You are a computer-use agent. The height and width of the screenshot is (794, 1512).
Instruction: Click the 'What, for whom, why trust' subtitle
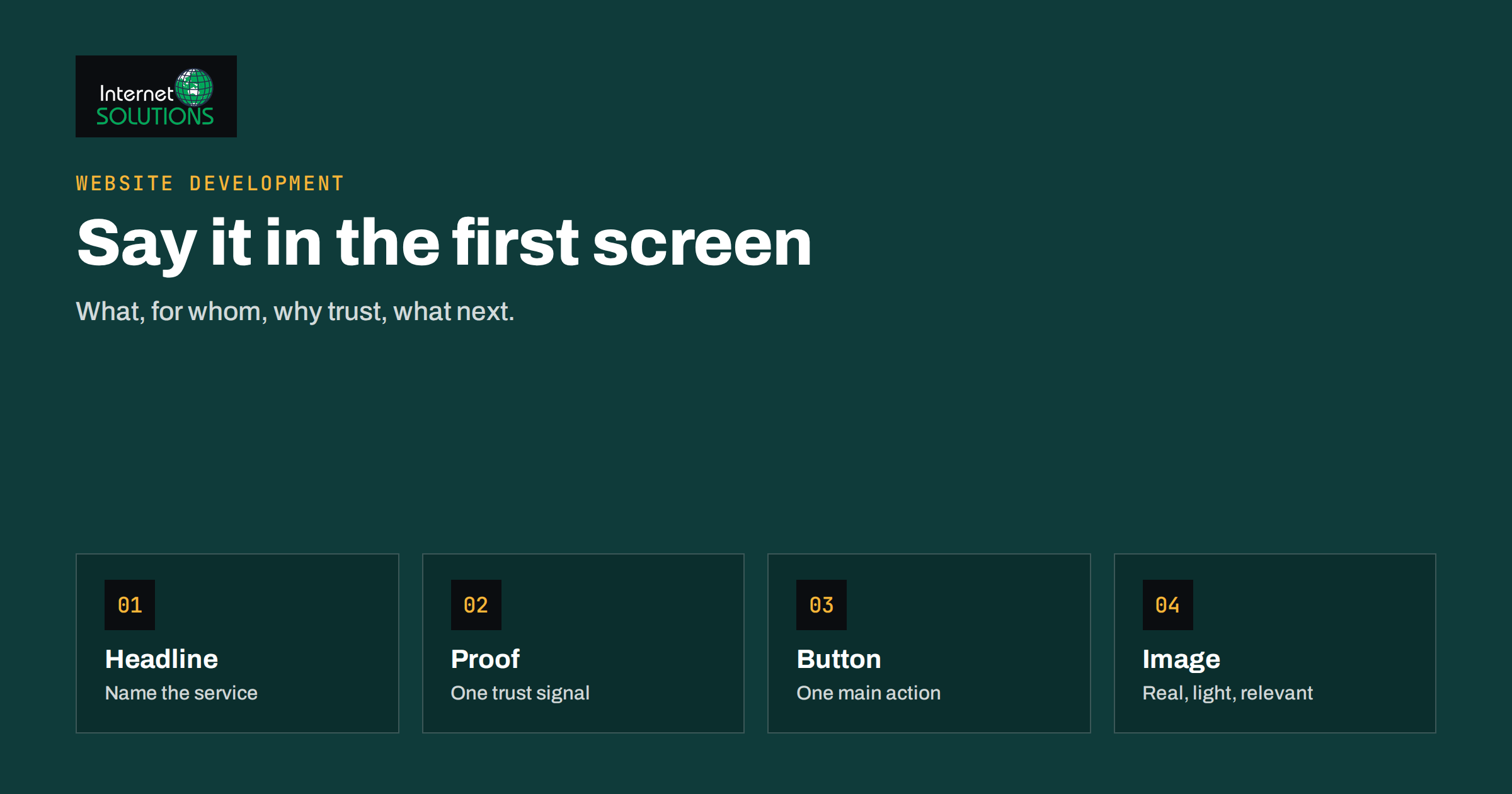point(295,311)
